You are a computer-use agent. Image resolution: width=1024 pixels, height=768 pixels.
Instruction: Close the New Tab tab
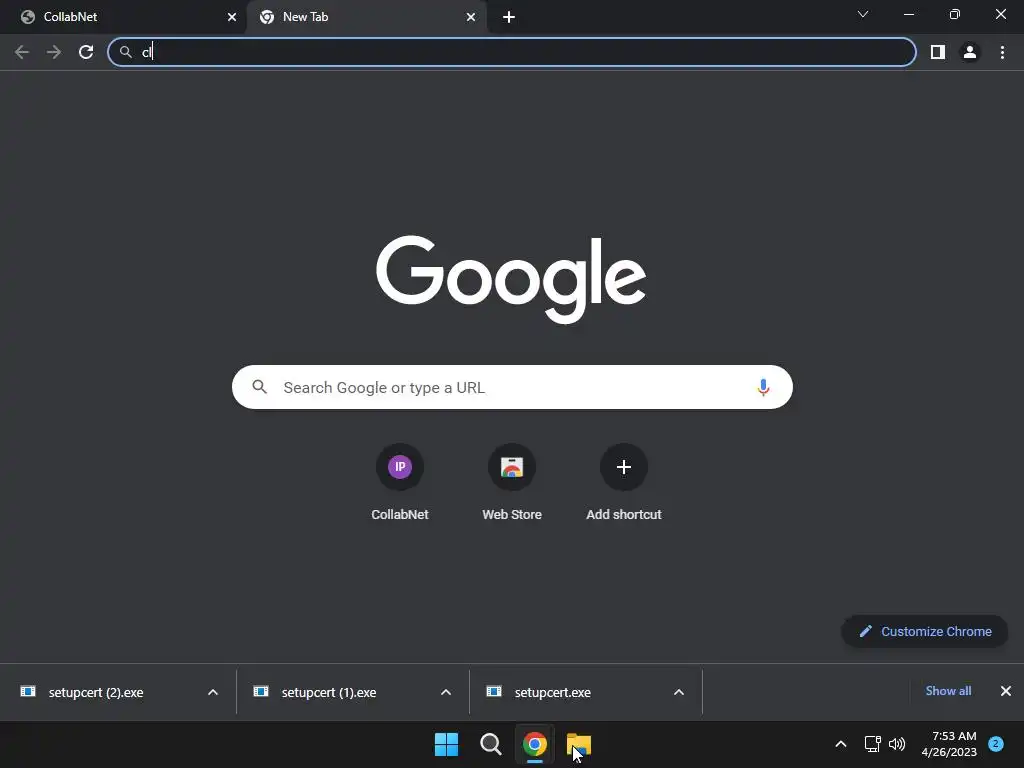471,17
